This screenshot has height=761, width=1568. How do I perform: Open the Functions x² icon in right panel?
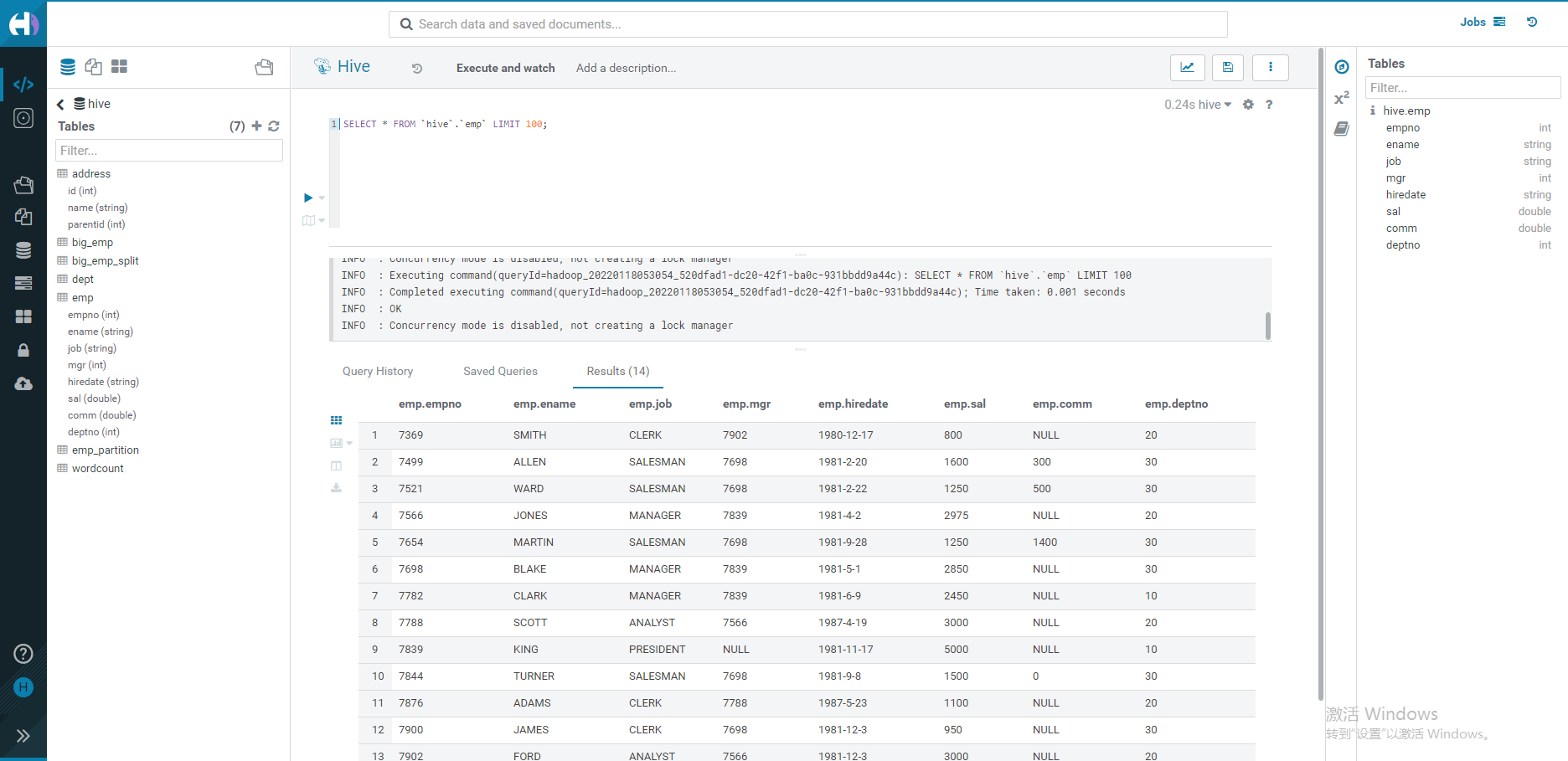click(1342, 98)
